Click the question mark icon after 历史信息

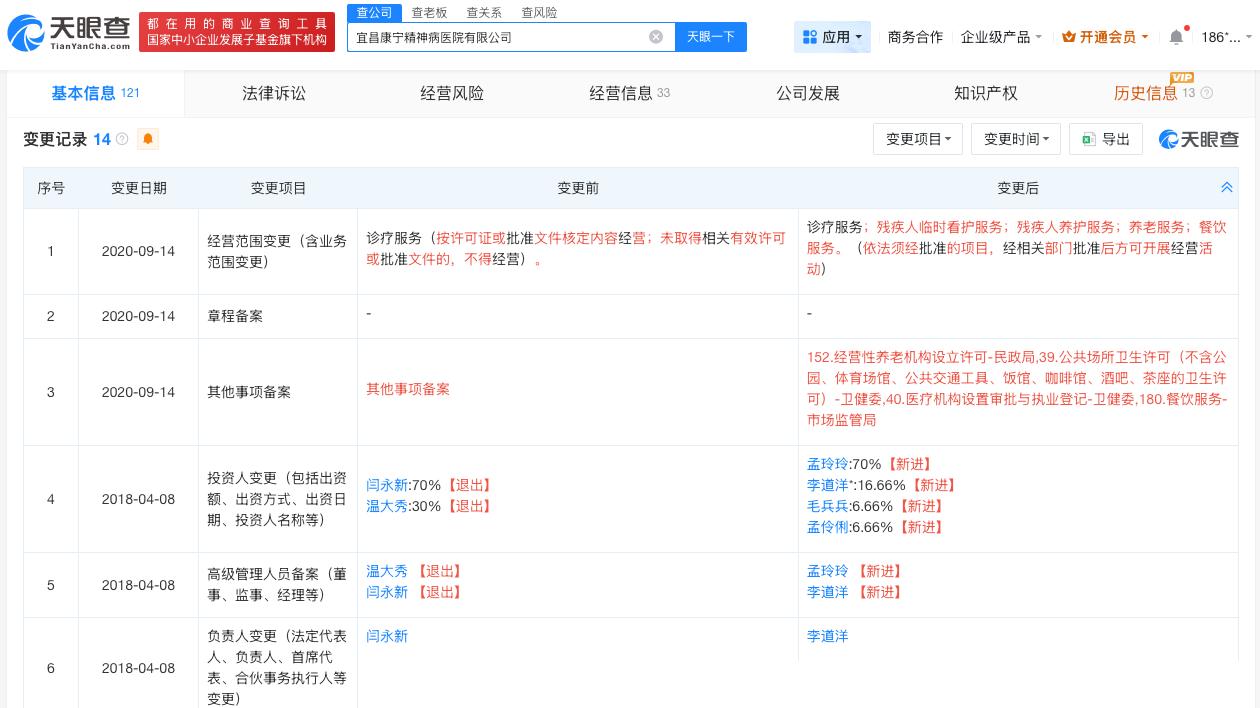pos(1207,92)
